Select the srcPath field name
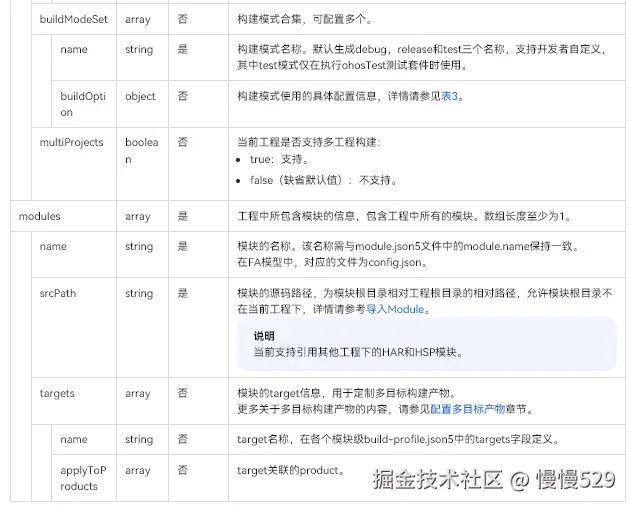Screen dimensions: 631x507 [58, 293]
